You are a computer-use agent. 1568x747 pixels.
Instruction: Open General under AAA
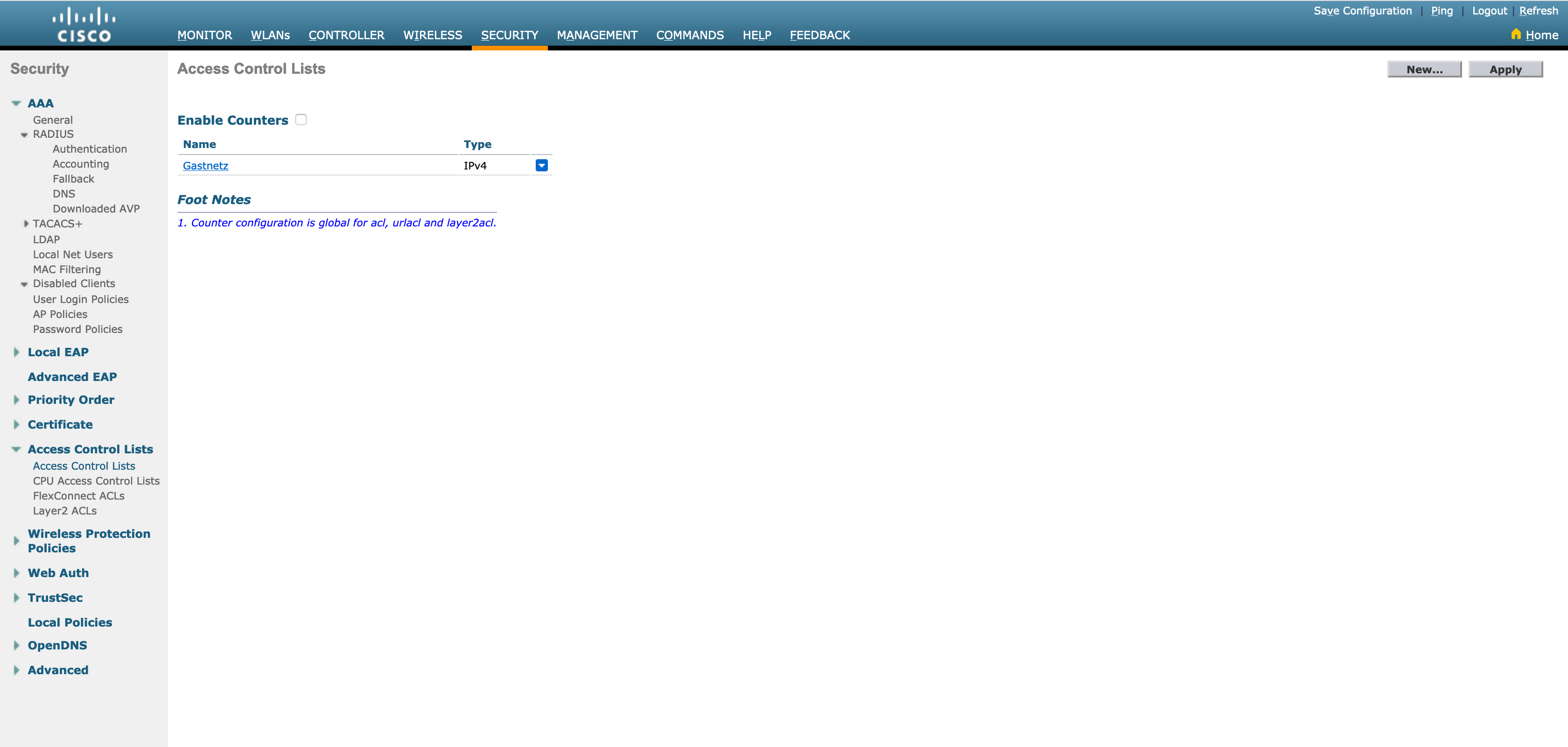click(x=53, y=120)
